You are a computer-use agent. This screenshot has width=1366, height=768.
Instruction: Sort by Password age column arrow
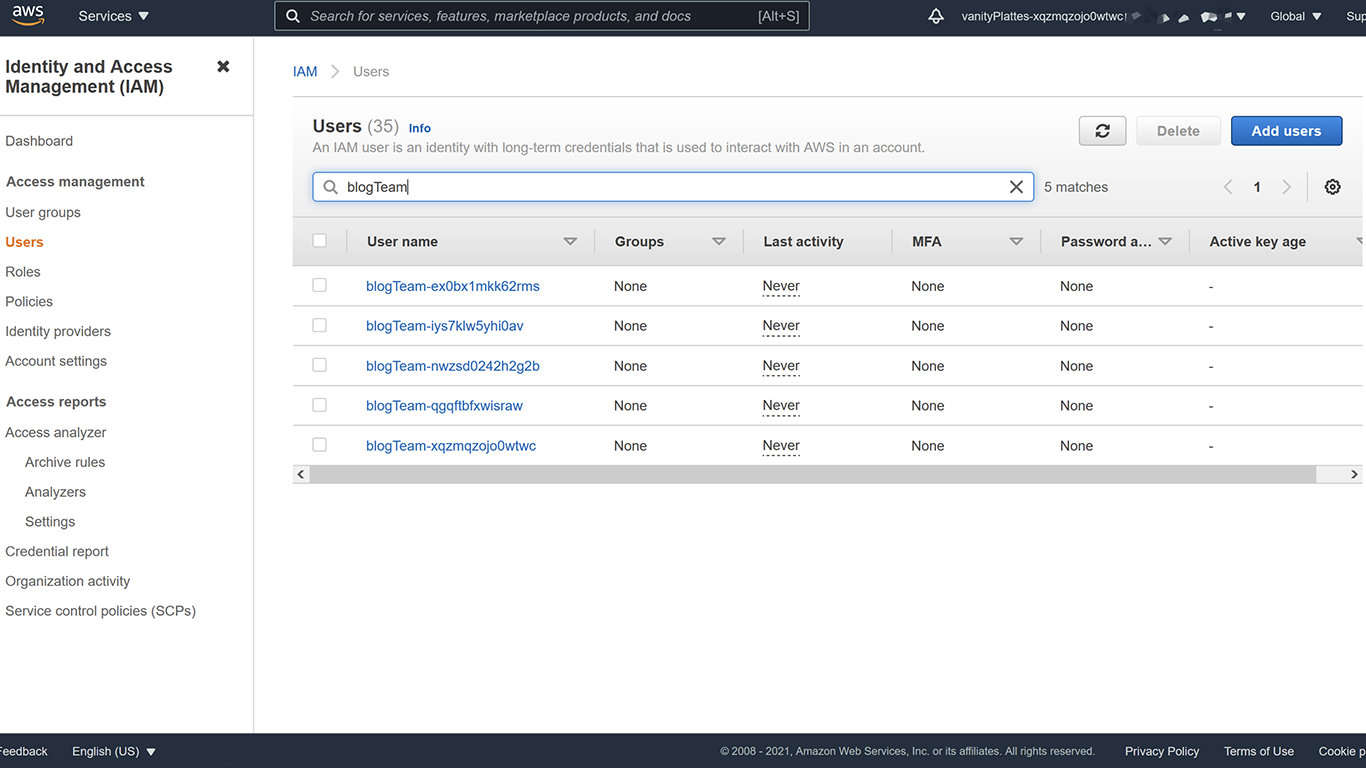1165,242
